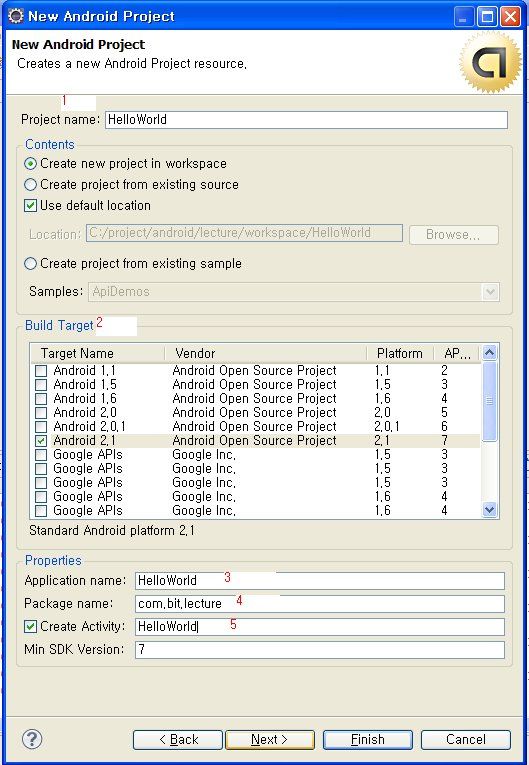Click the title bar gear icon
529x765 pixels.
point(16,16)
